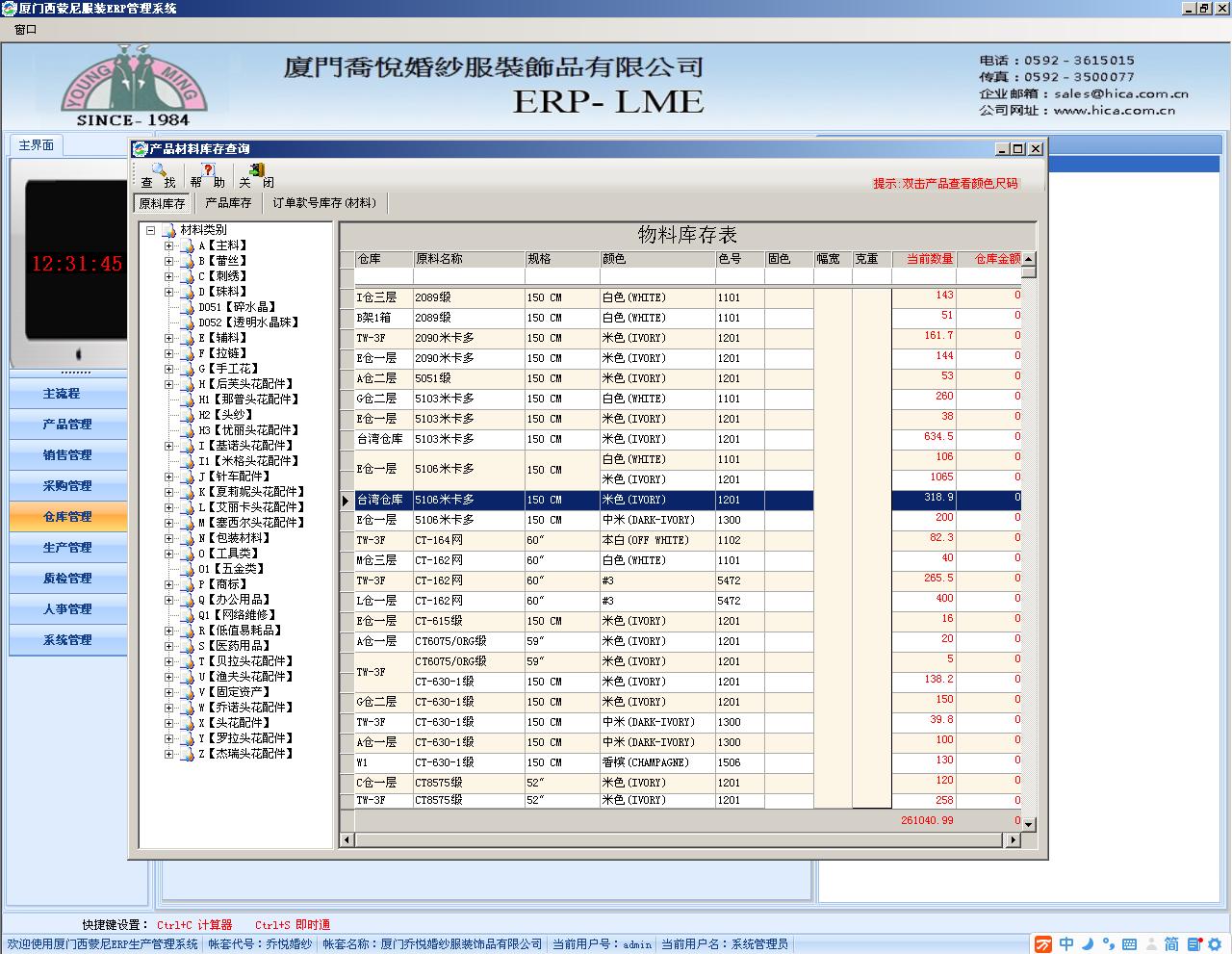Click the ERP app icon in main title bar
This screenshot has height=954, width=1232.
pos(10,8)
